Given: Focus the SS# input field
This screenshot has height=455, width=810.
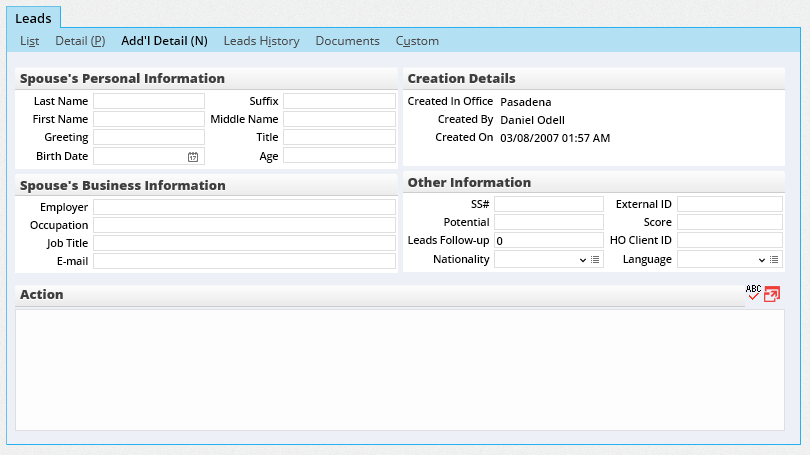Looking at the screenshot, I should tap(548, 204).
